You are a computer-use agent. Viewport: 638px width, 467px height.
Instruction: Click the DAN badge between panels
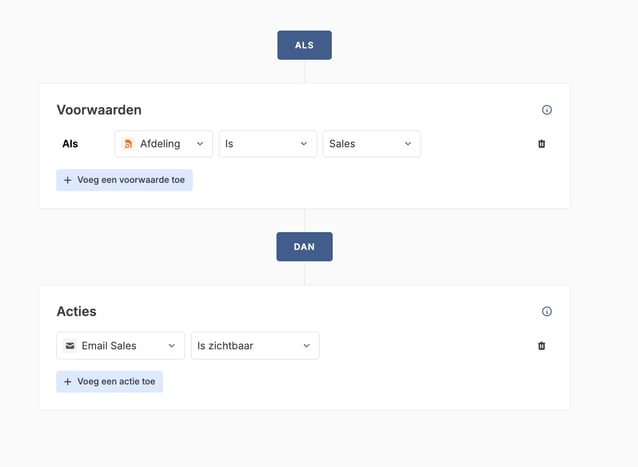pos(304,247)
